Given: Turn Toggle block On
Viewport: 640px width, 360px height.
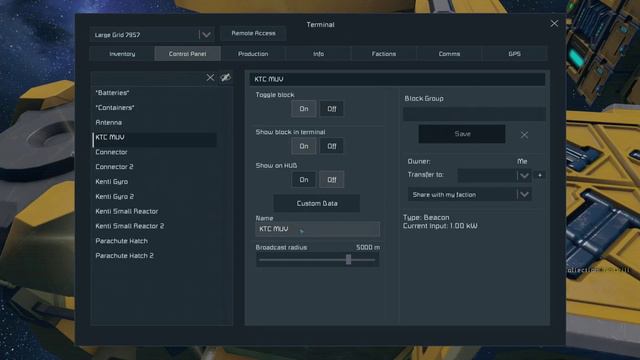Looking at the screenshot, I should [304, 109].
